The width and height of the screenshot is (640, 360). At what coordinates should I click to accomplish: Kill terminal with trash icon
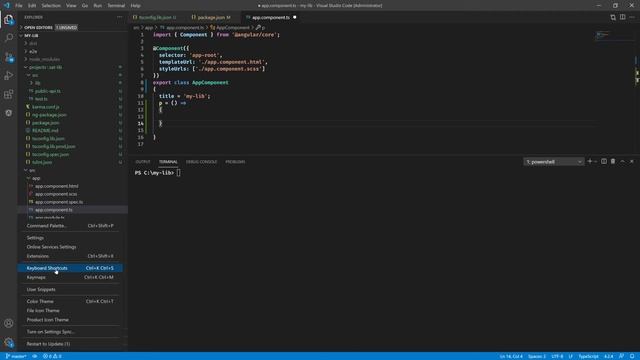613,162
